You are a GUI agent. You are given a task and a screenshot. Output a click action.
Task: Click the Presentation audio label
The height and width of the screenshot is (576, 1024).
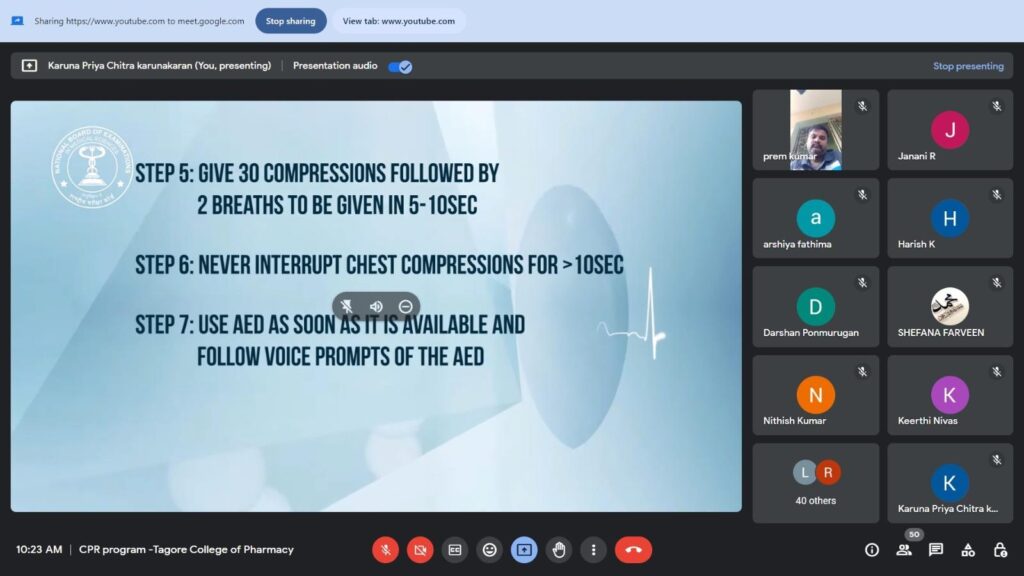coord(335,66)
